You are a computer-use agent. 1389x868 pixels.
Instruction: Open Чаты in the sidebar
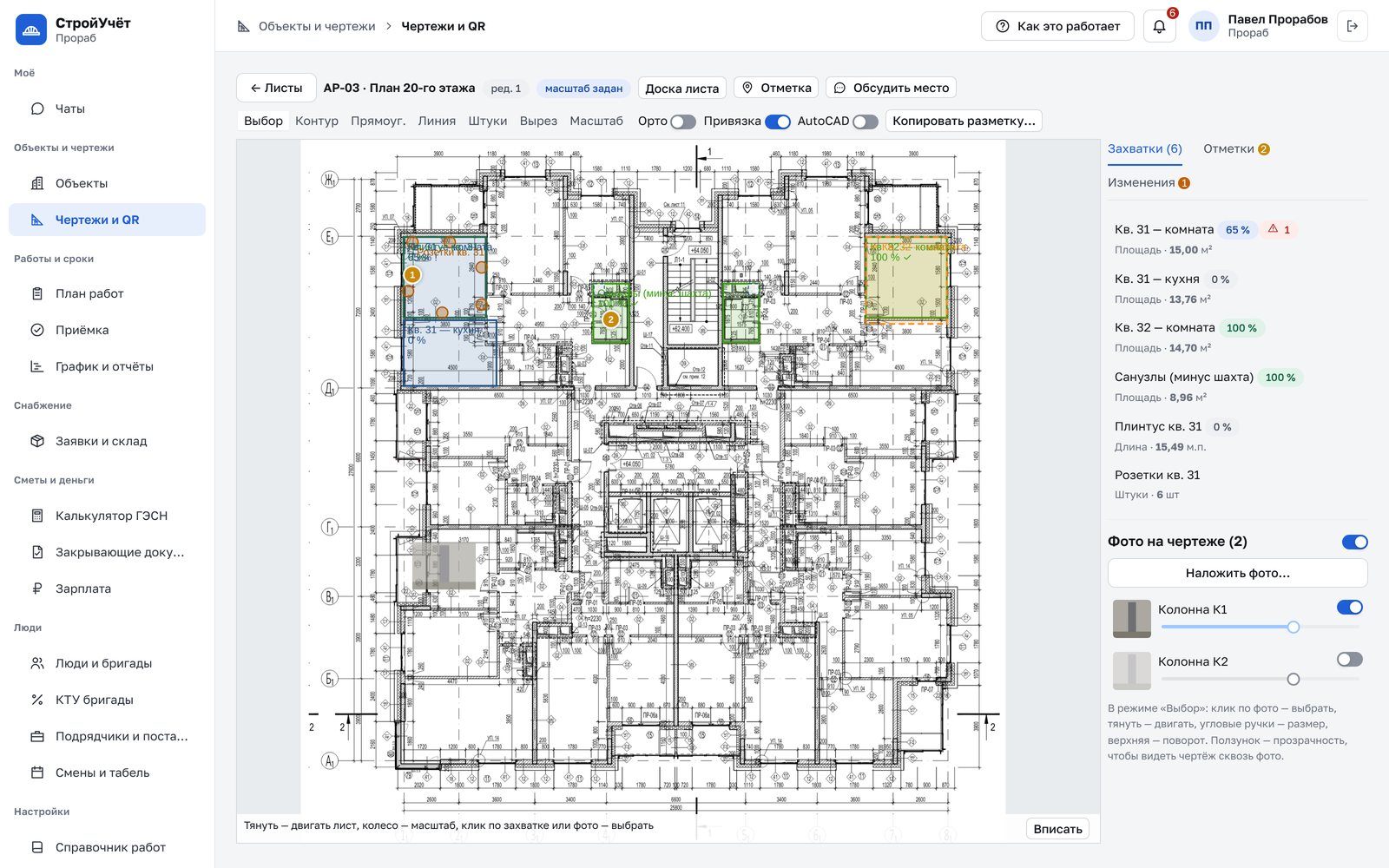[107, 108]
